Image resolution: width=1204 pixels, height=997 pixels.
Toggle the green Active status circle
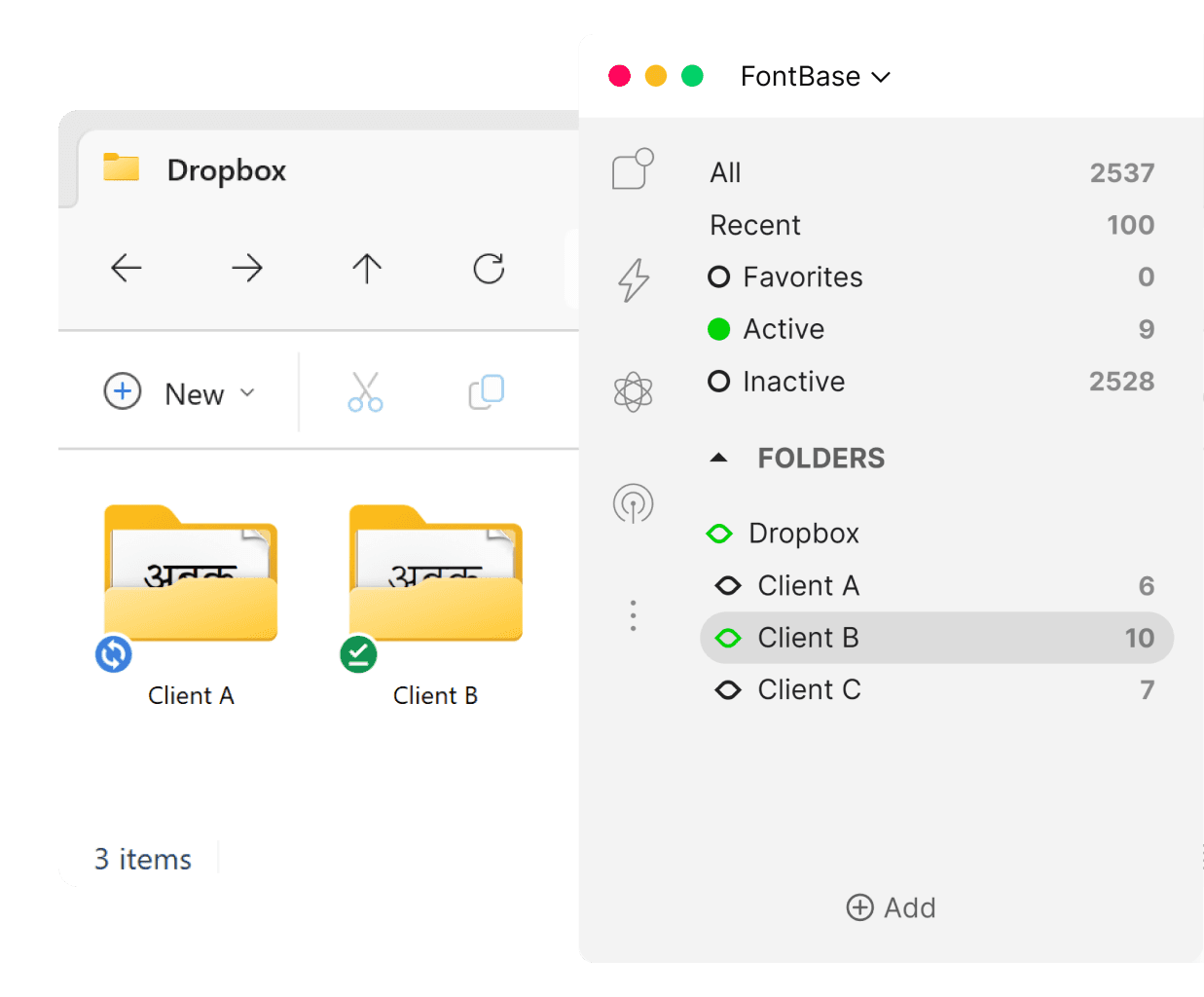click(719, 329)
